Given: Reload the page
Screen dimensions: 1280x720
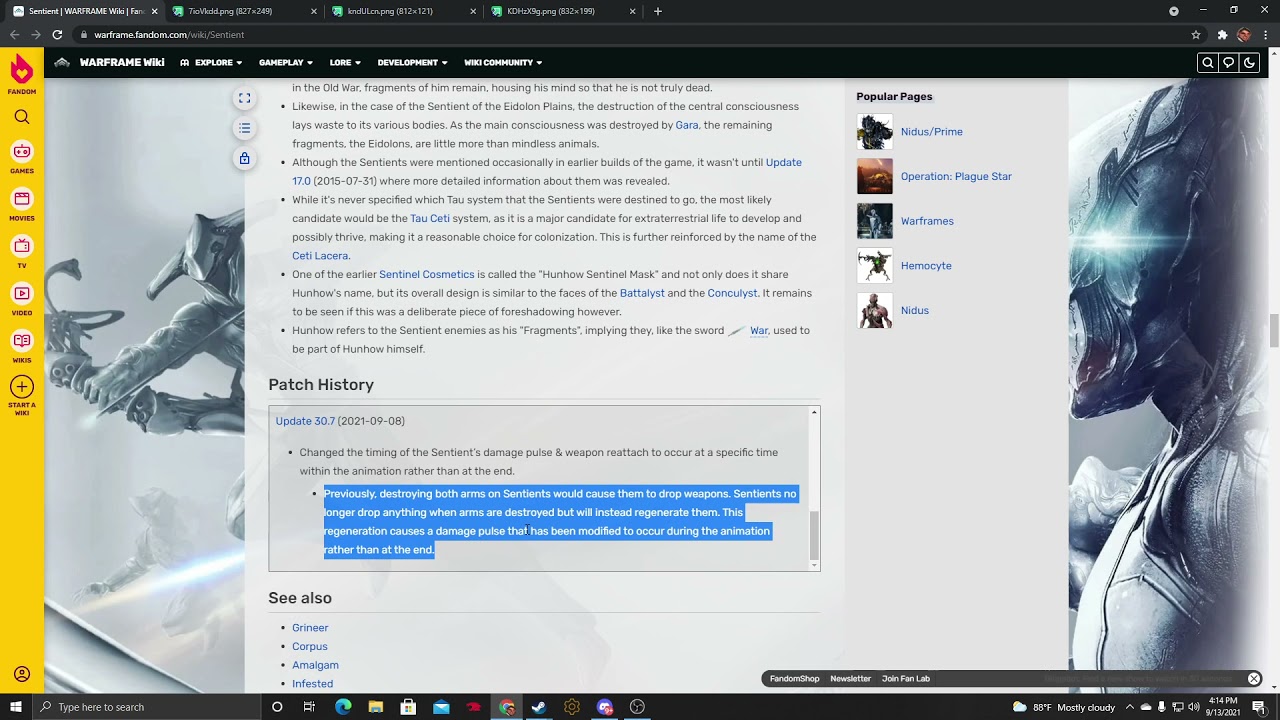Looking at the screenshot, I should (x=57, y=34).
